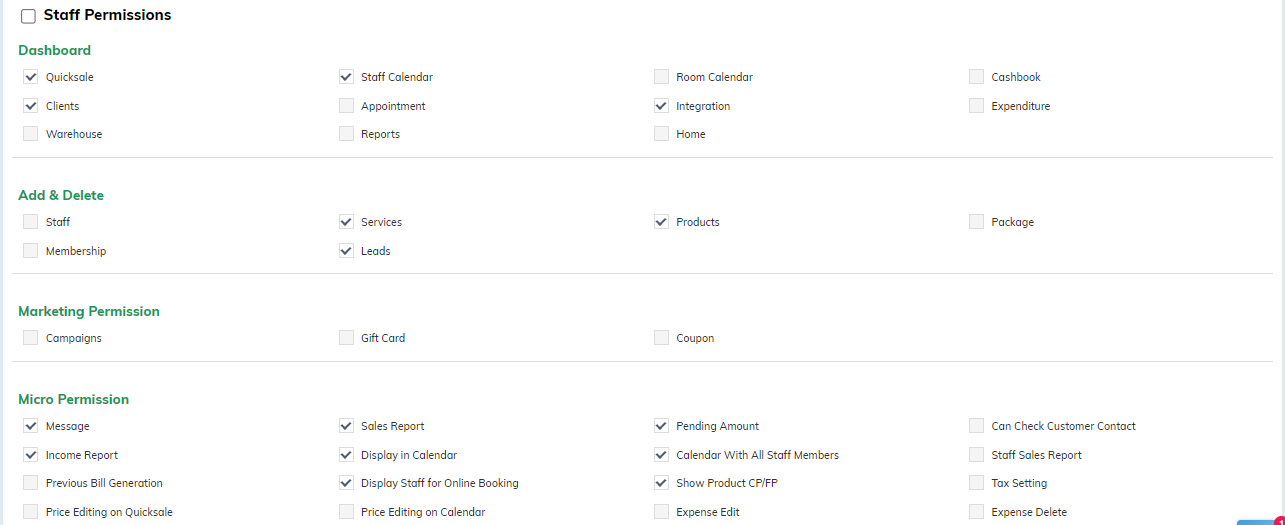Uncheck the Clients permission
This screenshot has height=525, width=1285.
31,105
